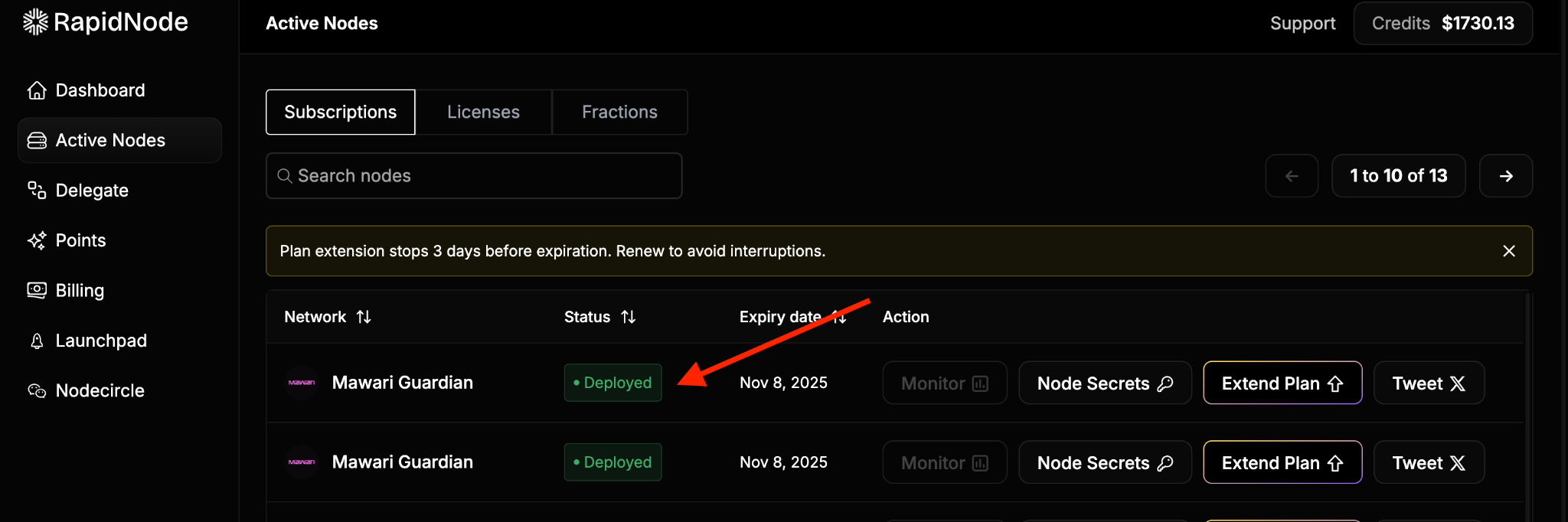This screenshot has width=1568, height=522.
Task: Click the RapidNode snowflake logo icon
Action: (x=35, y=22)
